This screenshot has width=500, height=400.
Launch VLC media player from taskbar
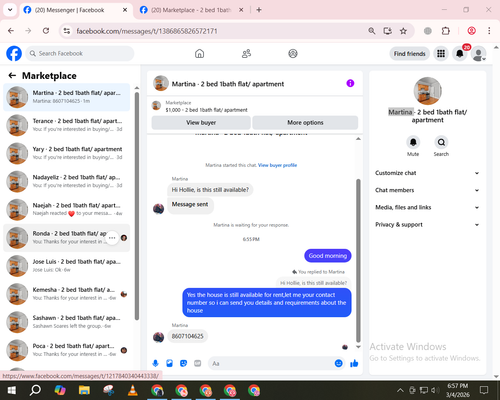133,390
